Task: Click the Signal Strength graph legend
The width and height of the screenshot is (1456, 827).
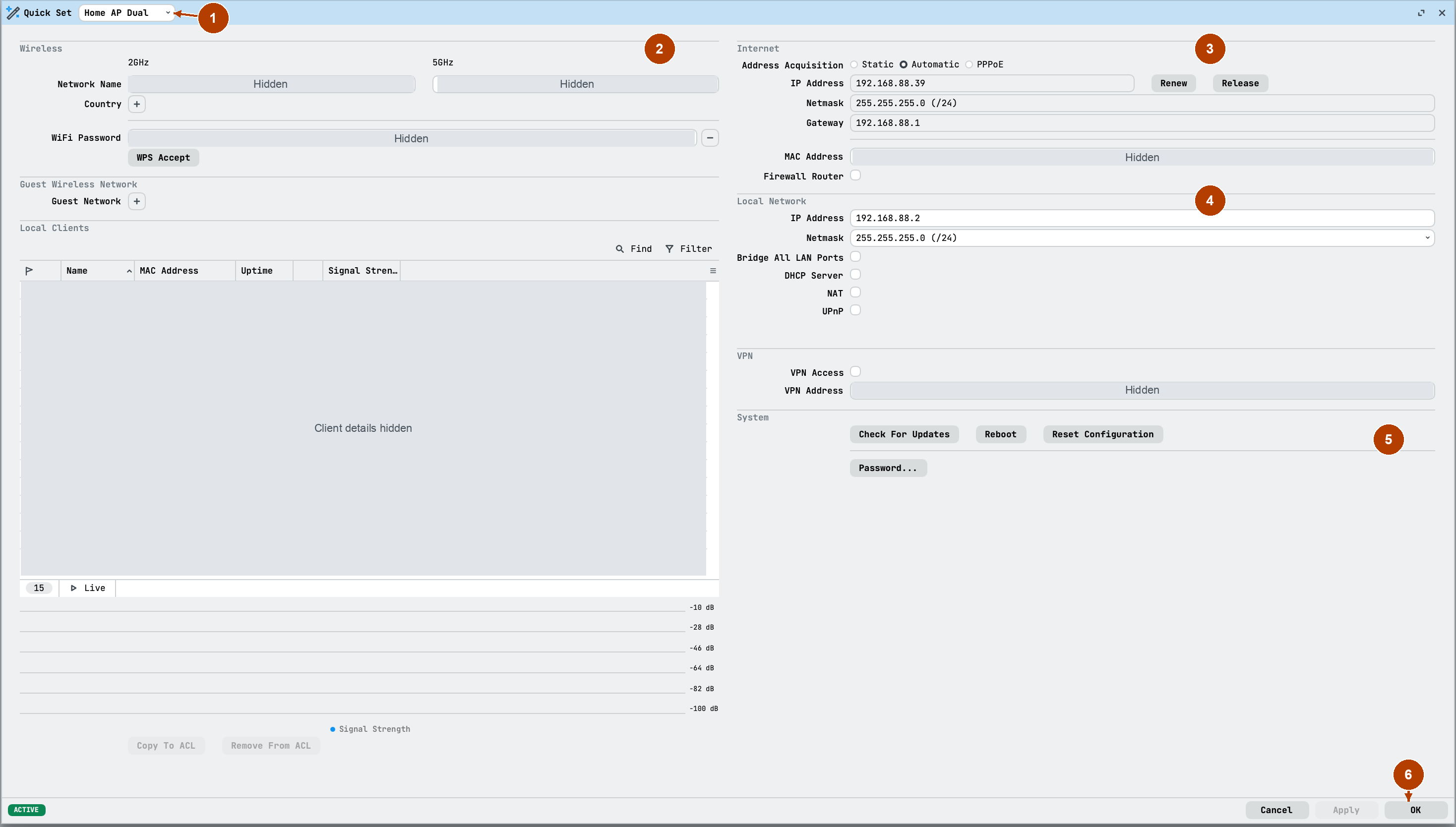Action: pyautogui.click(x=370, y=729)
